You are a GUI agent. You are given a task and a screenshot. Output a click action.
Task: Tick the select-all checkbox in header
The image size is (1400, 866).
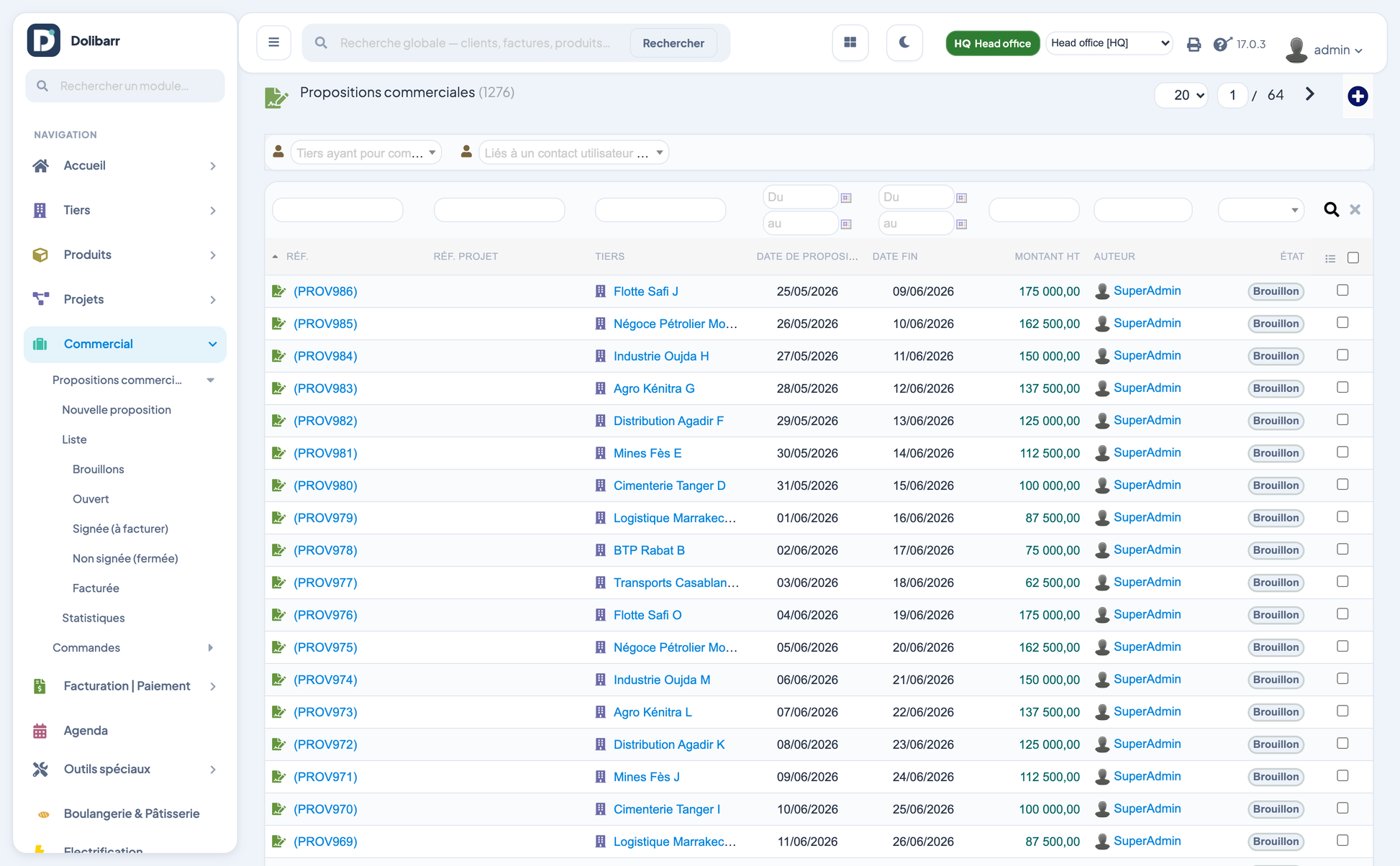(x=1353, y=257)
